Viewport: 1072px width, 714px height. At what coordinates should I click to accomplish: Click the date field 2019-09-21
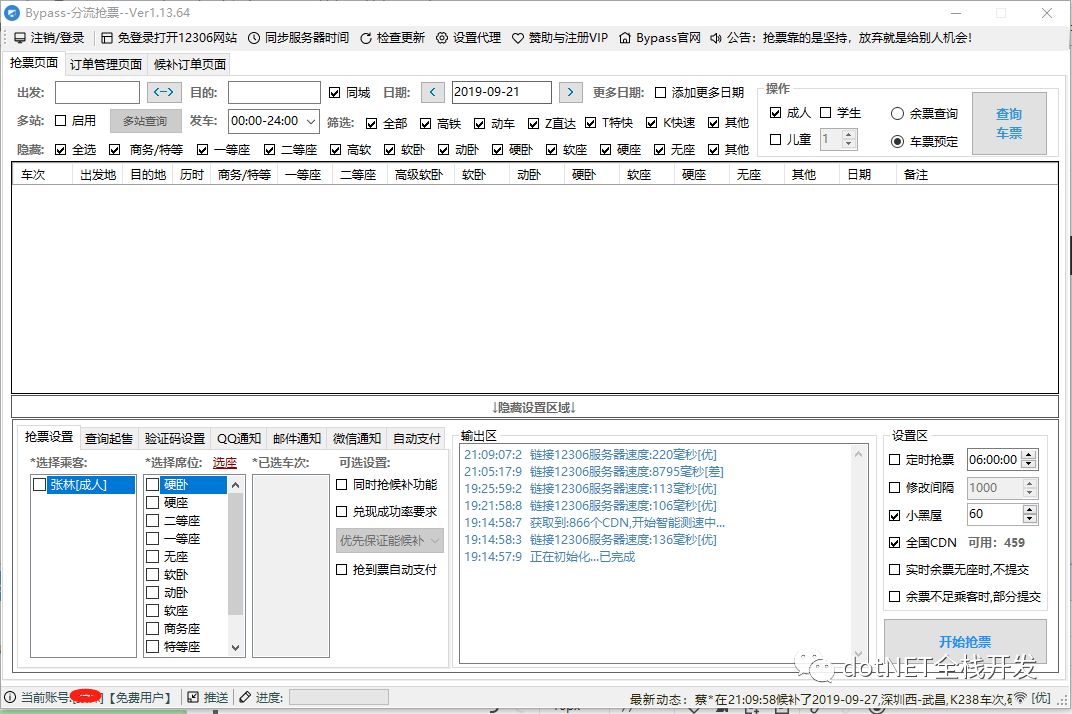(502, 92)
